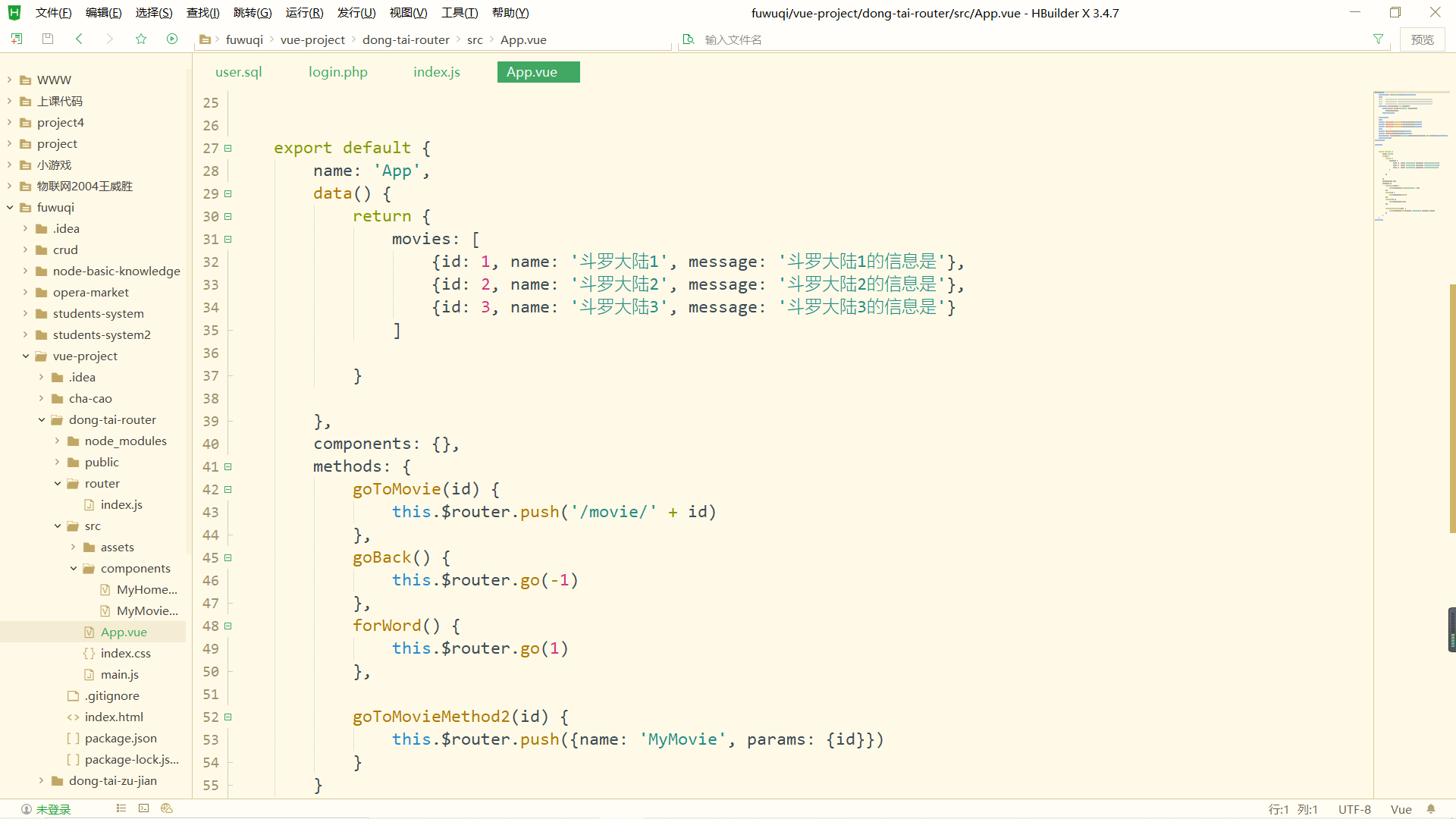Fold the methods block at line 41

(x=228, y=467)
